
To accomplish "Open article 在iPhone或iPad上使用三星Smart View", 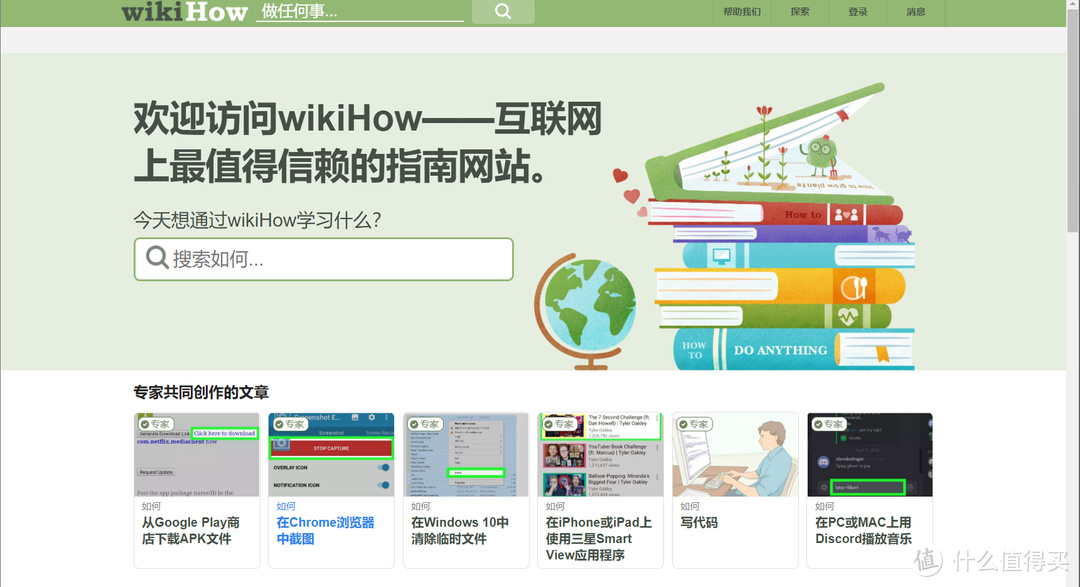I will pos(599,539).
